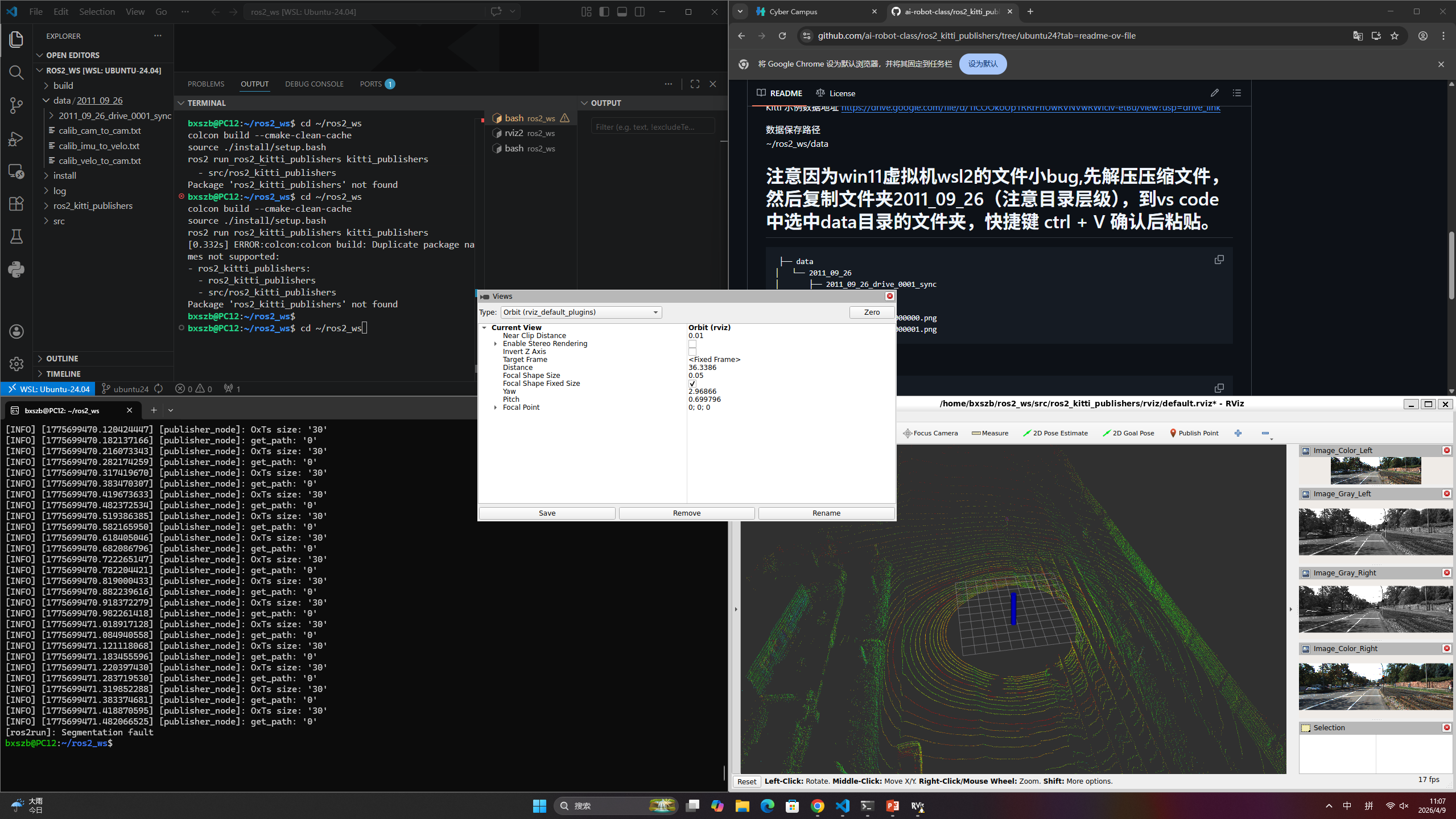The height and width of the screenshot is (819, 1456).
Task: Select the Publish Point tool
Action: (1194, 433)
